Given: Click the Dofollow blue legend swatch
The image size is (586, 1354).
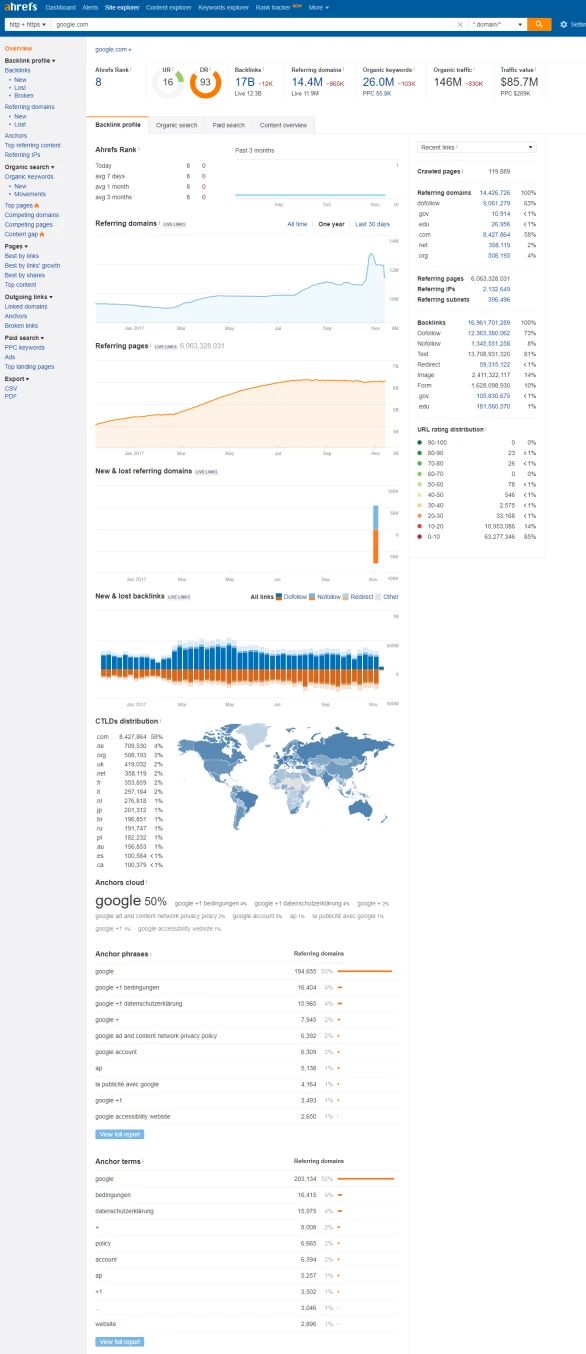Looking at the screenshot, I should [x=279, y=597].
